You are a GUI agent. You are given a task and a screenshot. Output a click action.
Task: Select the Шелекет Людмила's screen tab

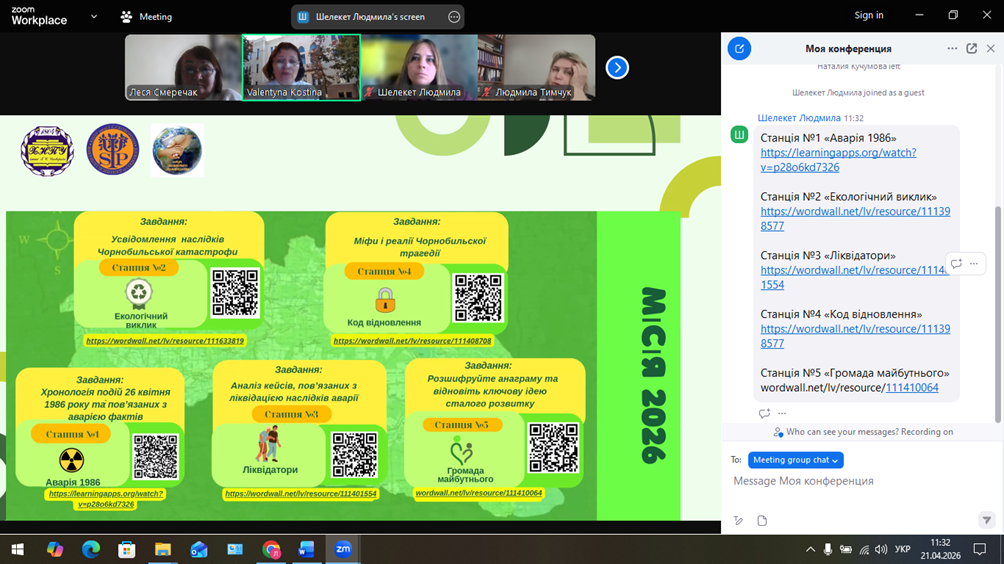pyautogui.click(x=368, y=17)
